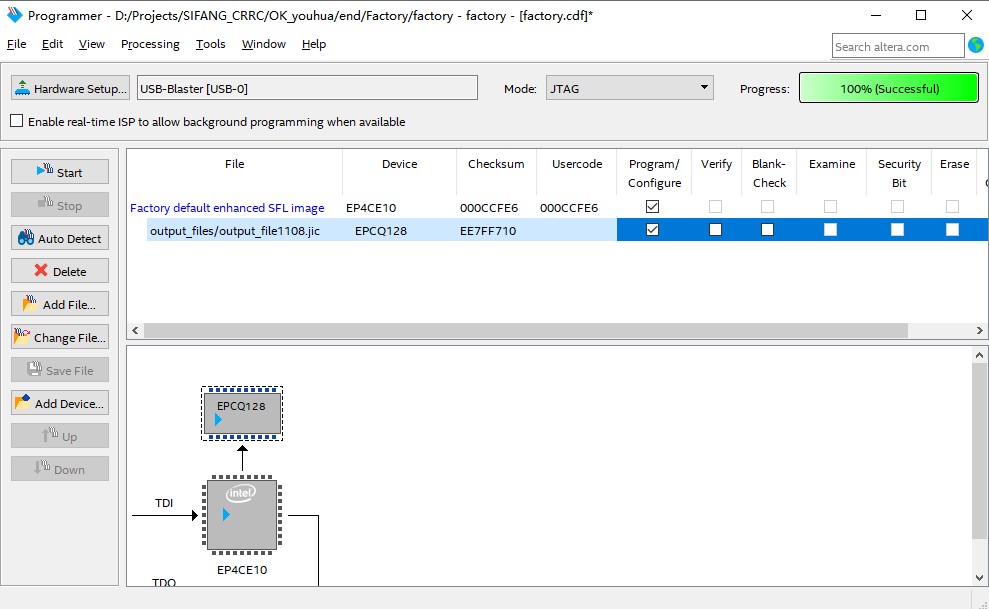Select the EPCQ128 chip in diagram

click(242, 413)
